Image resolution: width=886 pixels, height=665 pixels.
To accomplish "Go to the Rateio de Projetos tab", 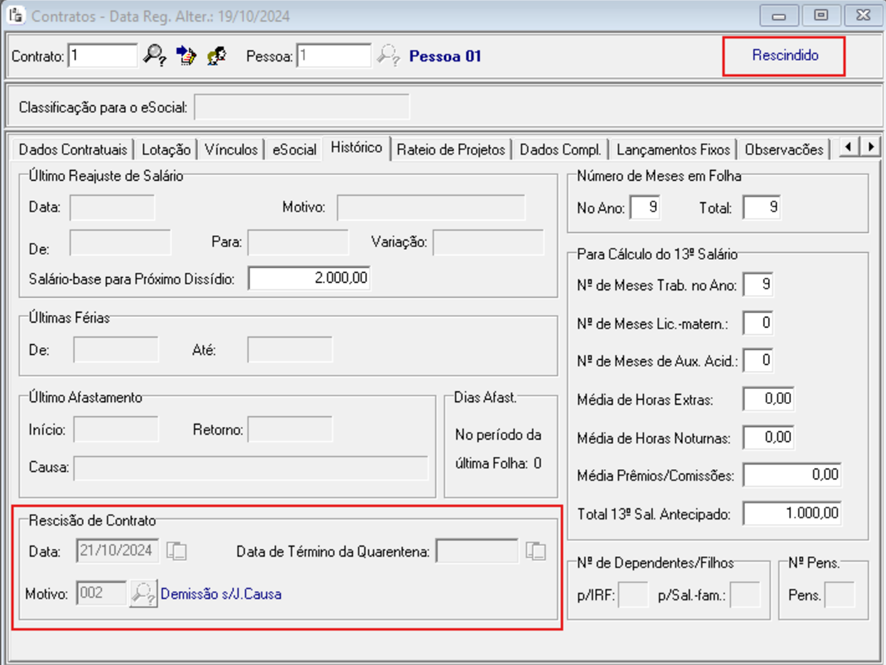I will point(451,150).
